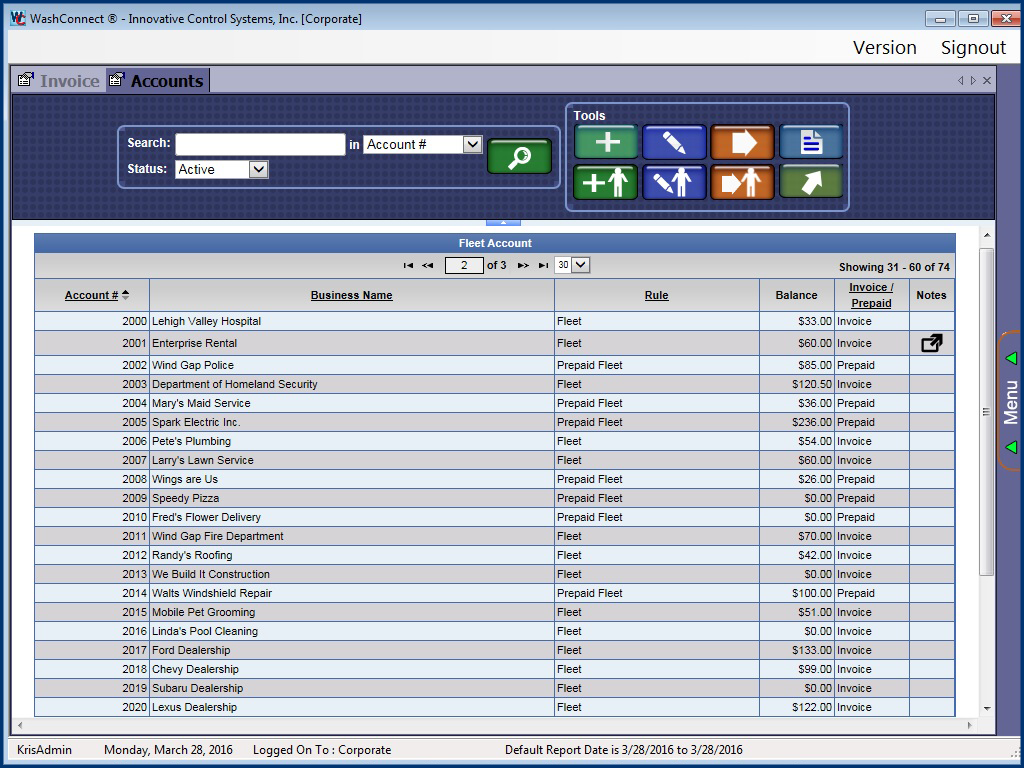Sort by Business Name column header
This screenshot has width=1024, height=768.
coord(351,295)
